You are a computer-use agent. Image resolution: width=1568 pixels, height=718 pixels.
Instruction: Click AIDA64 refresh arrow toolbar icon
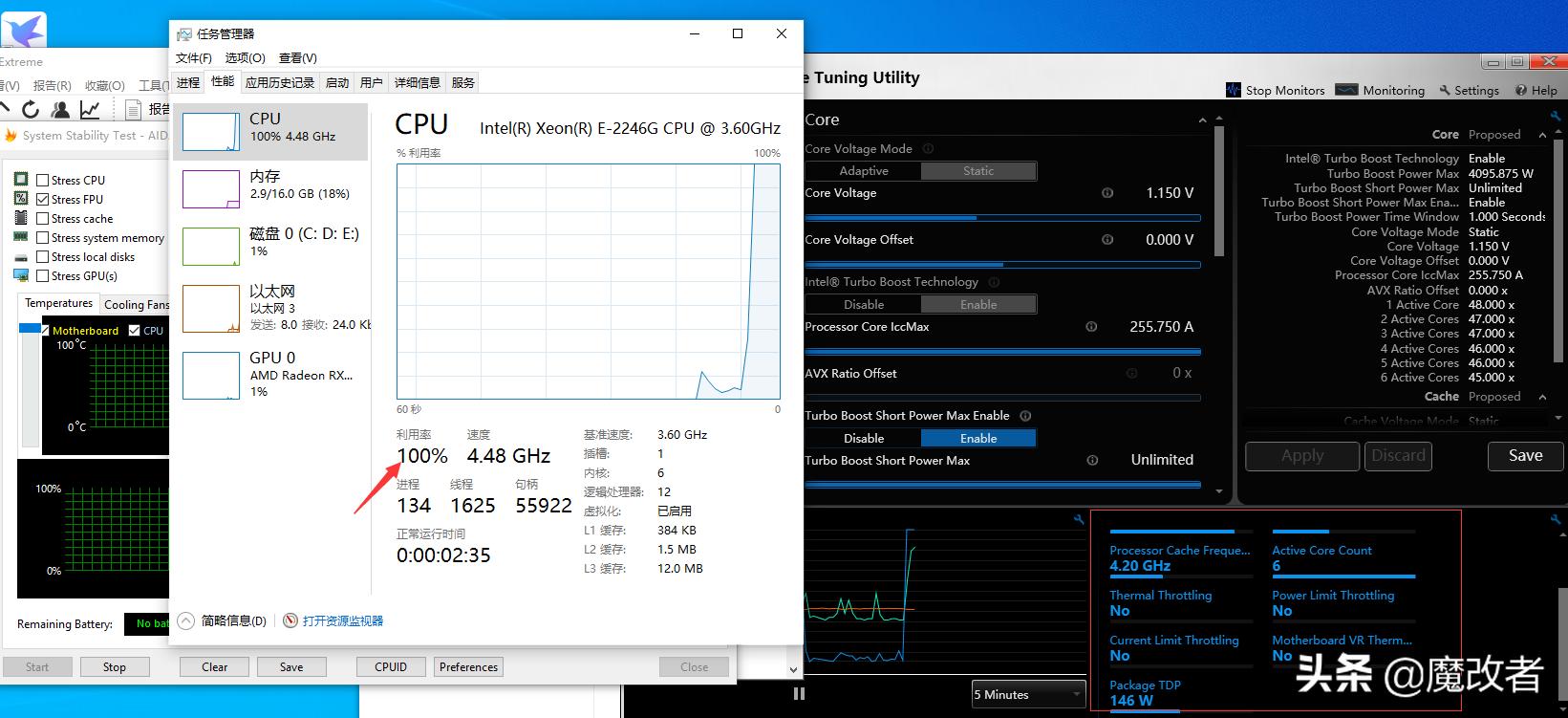(x=32, y=109)
